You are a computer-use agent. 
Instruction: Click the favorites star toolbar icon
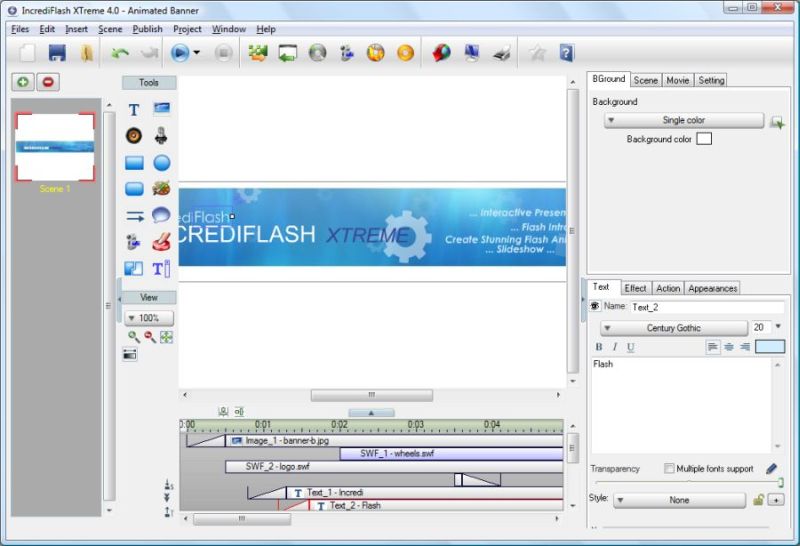click(x=537, y=53)
